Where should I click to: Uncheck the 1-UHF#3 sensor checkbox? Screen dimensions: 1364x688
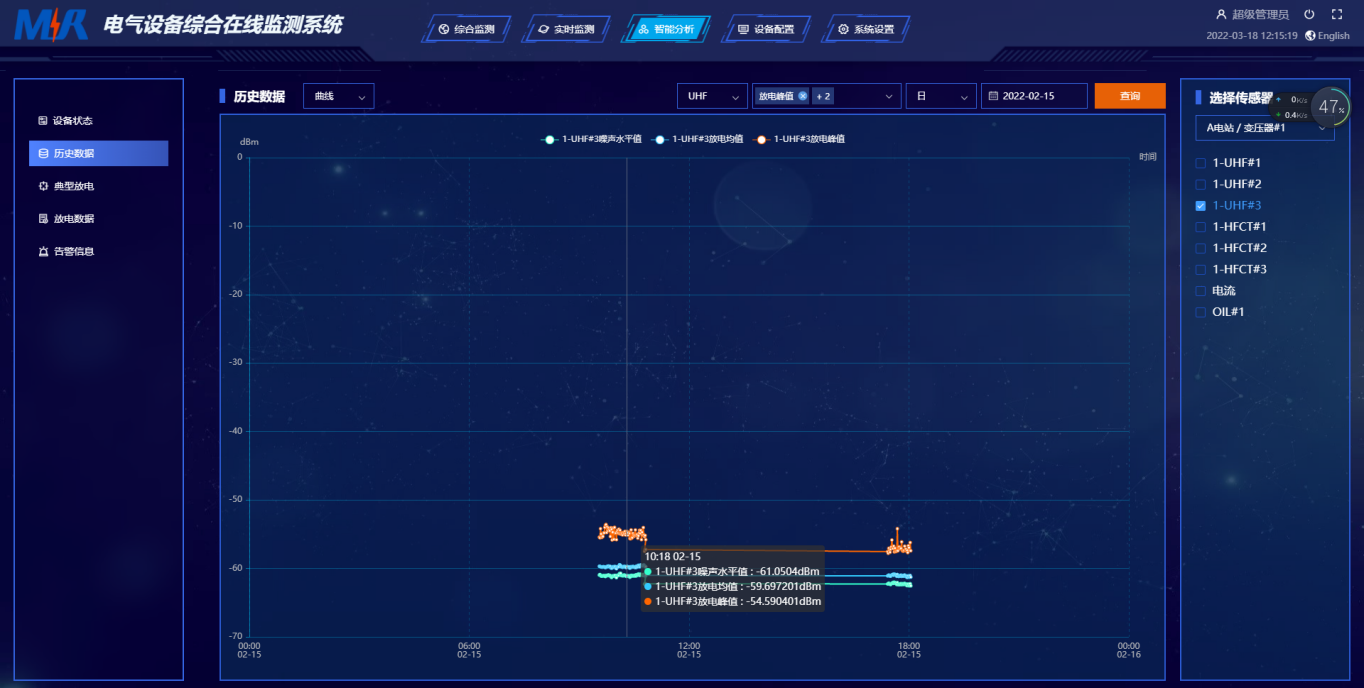[x=1201, y=206]
